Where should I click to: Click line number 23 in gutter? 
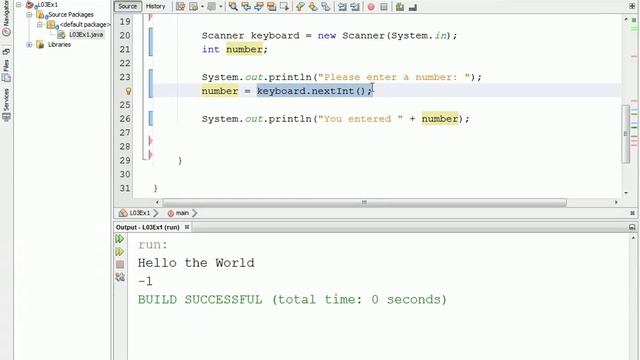[x=125, y=77]
